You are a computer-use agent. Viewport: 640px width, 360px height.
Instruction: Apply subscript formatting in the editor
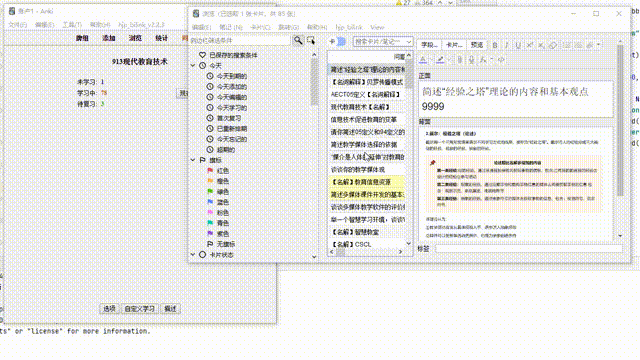[541, 45]
